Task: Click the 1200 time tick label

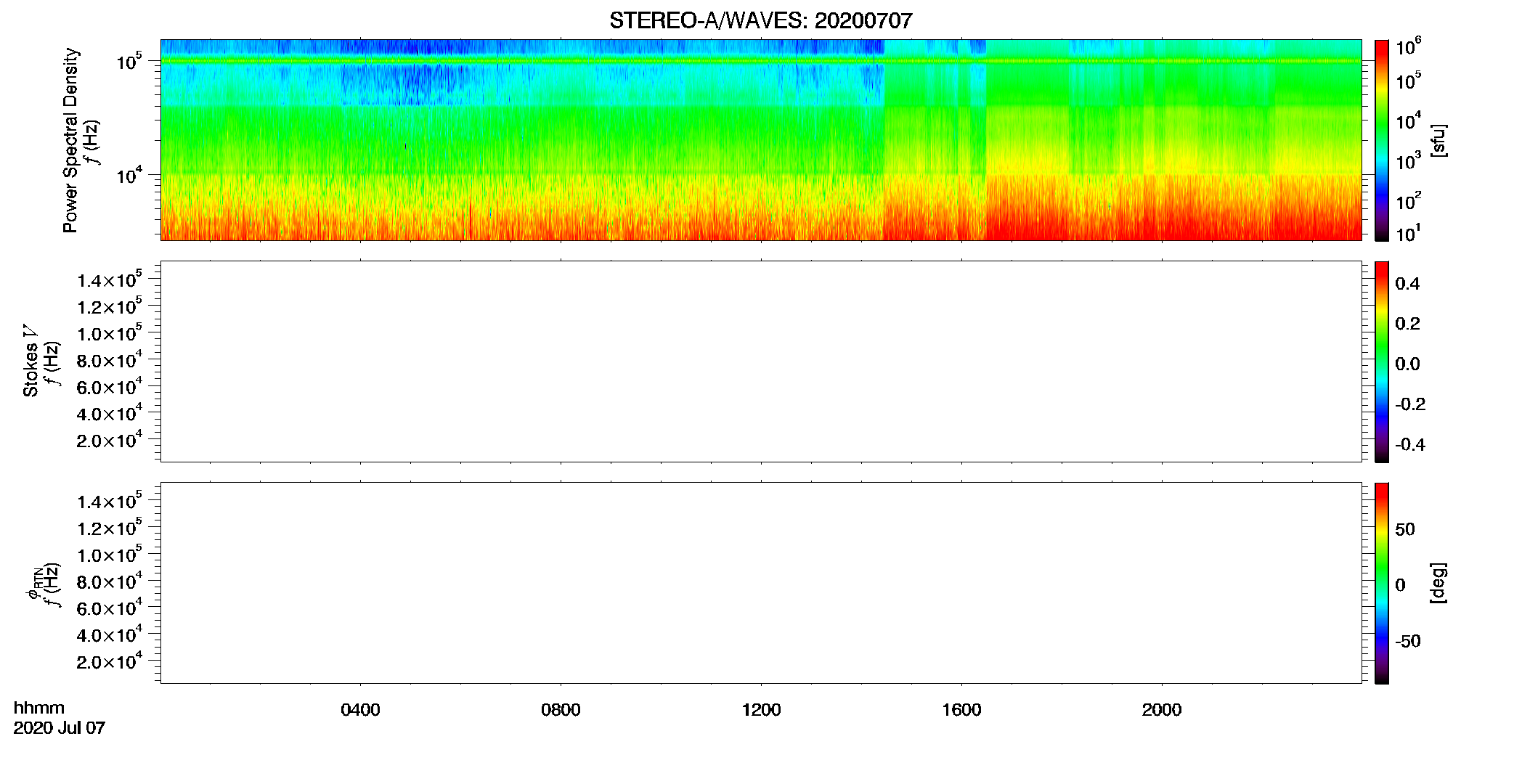Action: [761, 710]
